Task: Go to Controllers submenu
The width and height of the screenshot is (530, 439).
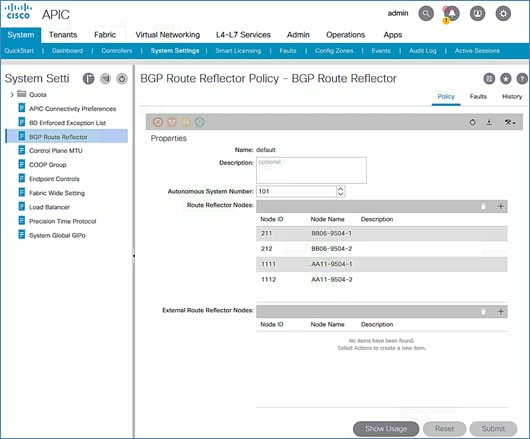Action: pyautogui.click(x=117, y=51)
